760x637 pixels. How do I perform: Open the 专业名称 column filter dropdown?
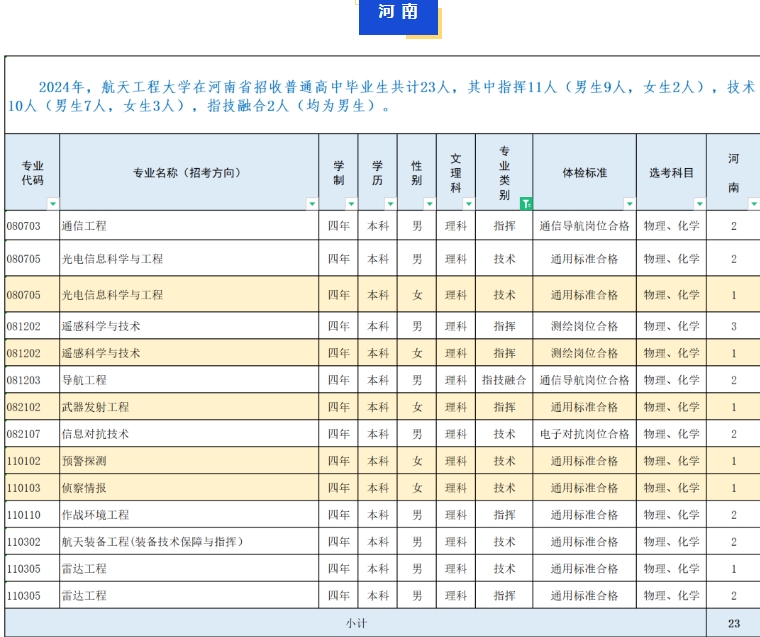(311, 204)
